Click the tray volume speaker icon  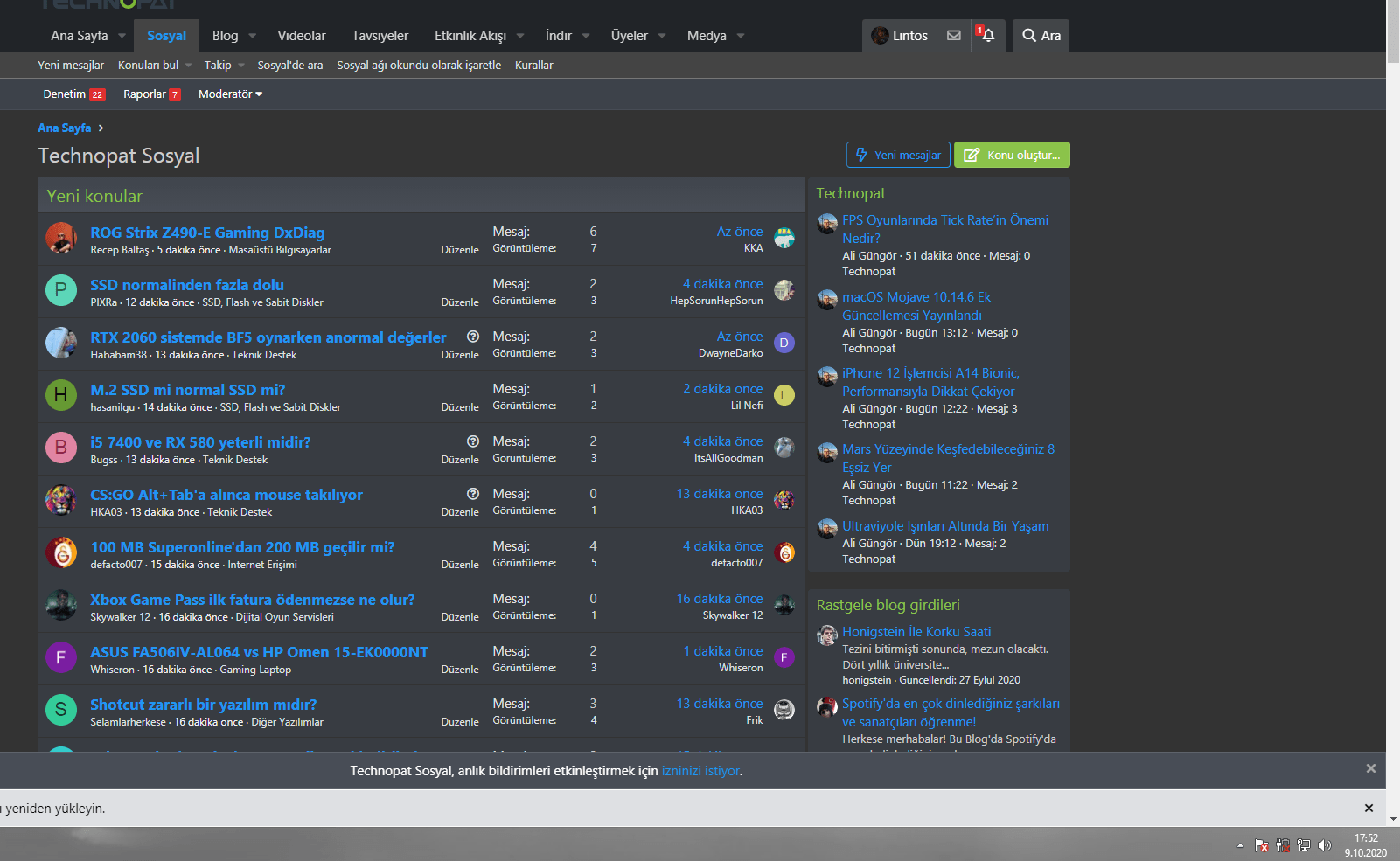pyautogui.click(x=1325, y=845)
